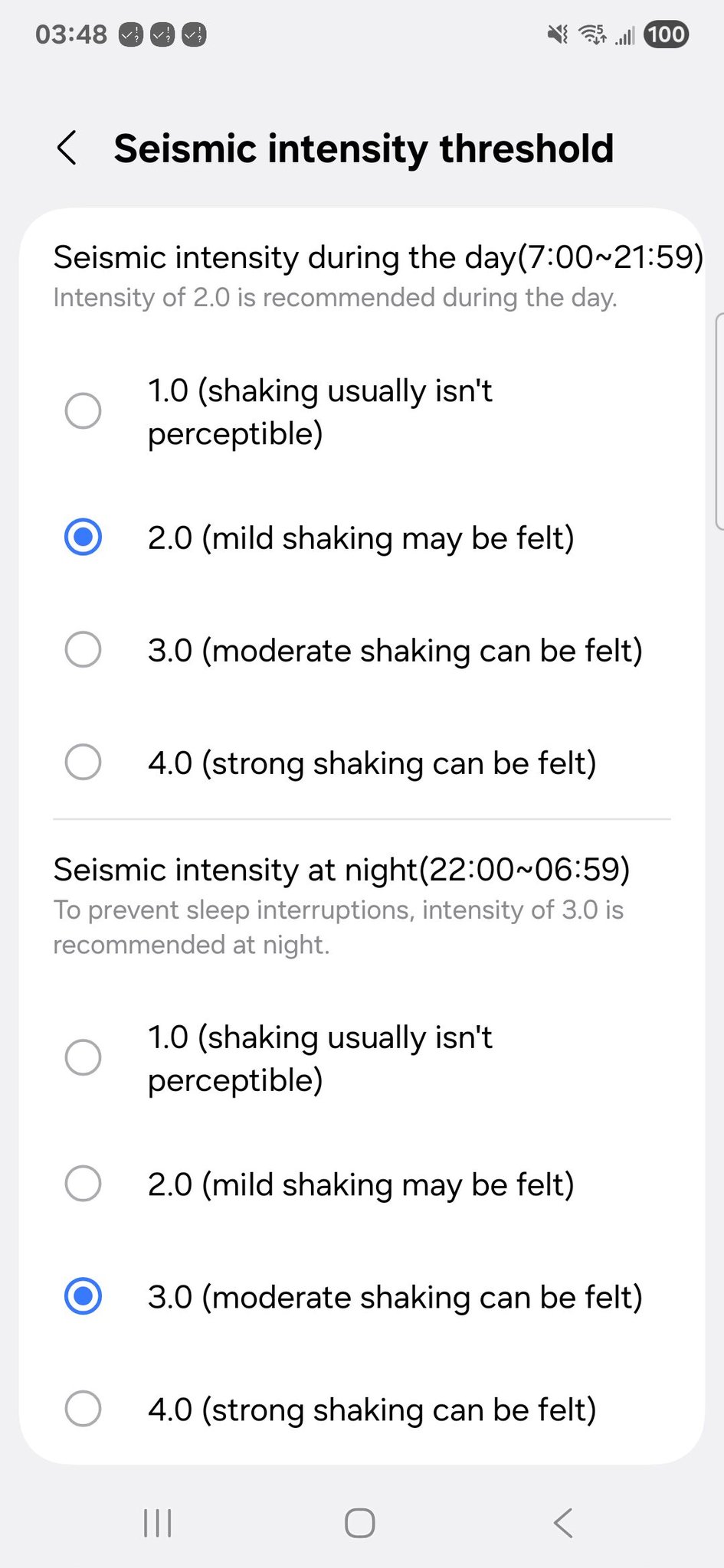The image size is (724, 1568).
Task: Choose daytime 3.0 moderate shaking option
Action: pos(83,650)
